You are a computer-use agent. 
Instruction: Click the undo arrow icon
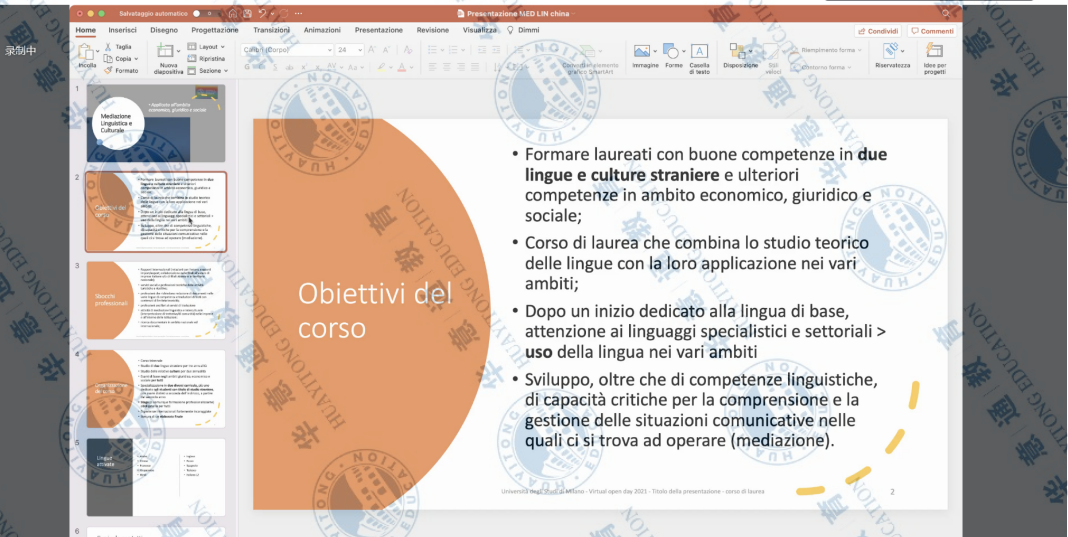pos(262,14)
